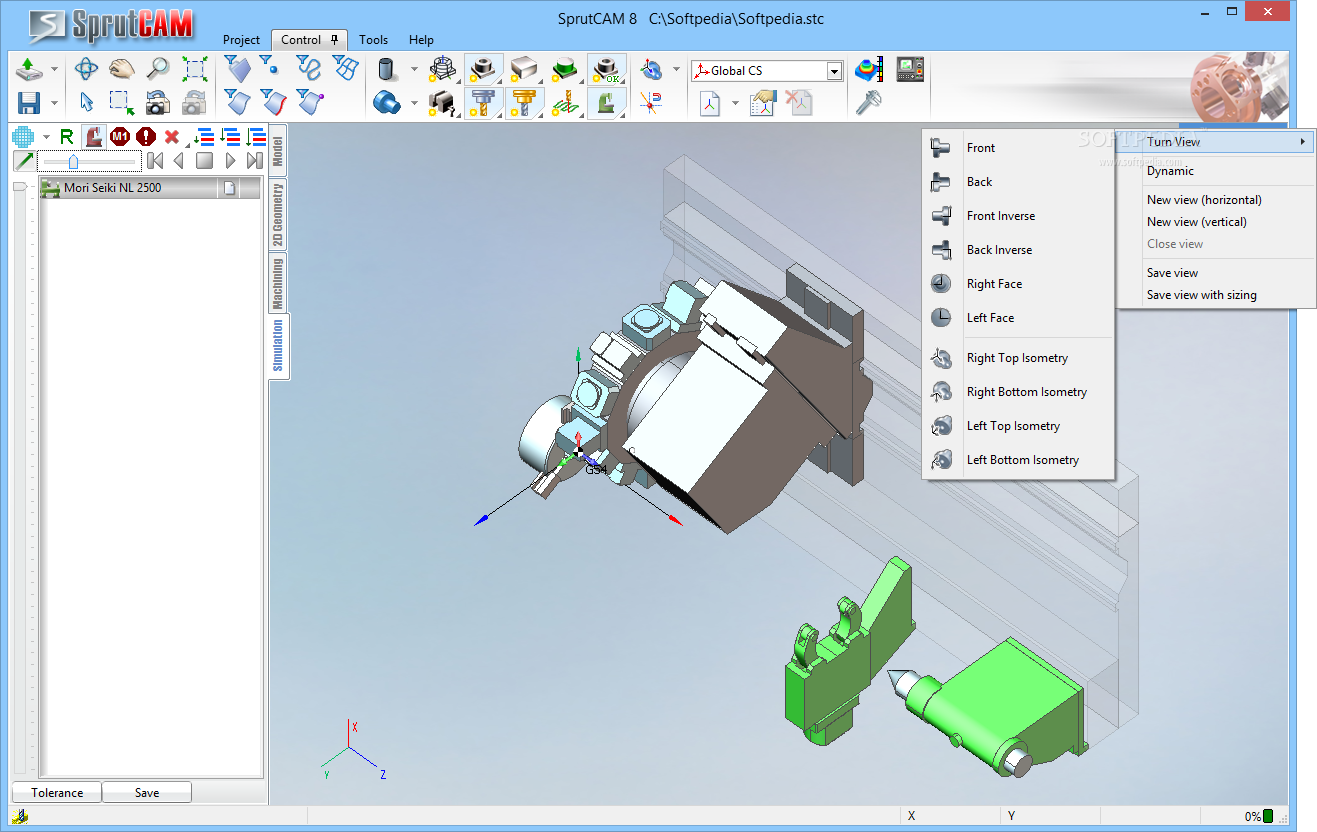
Task: Click the document icon in Mori Seiki row
Action: click(x=229, y=188)
